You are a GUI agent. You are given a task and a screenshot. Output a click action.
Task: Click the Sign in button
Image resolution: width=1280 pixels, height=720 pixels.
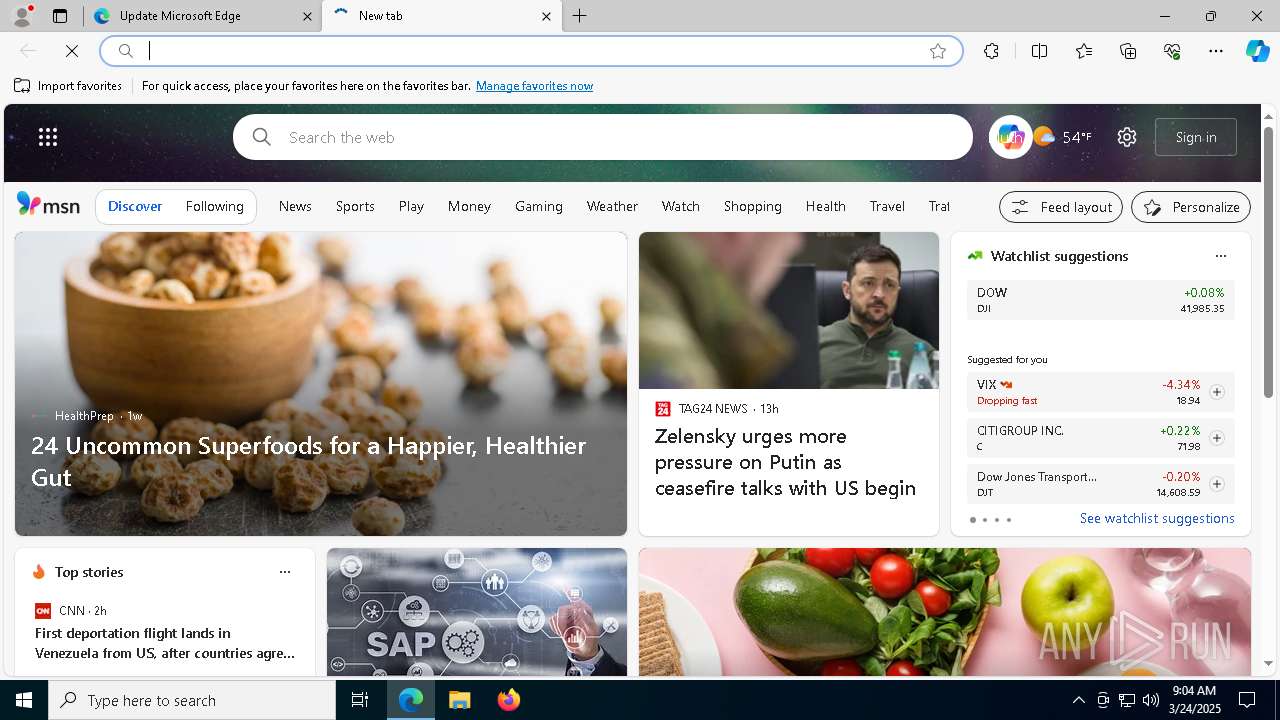click(1196, 137)
